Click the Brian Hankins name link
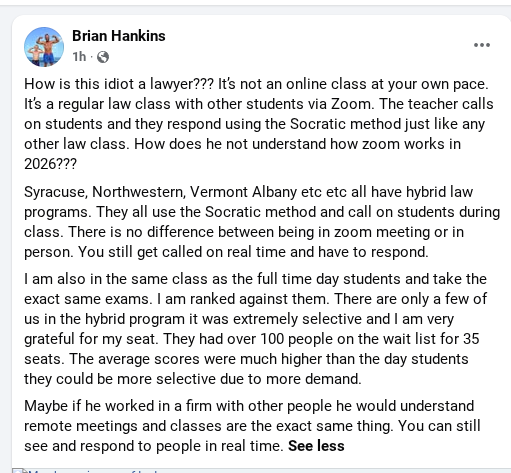The height and width of the screenshot is (473, 511). [119, 36]
